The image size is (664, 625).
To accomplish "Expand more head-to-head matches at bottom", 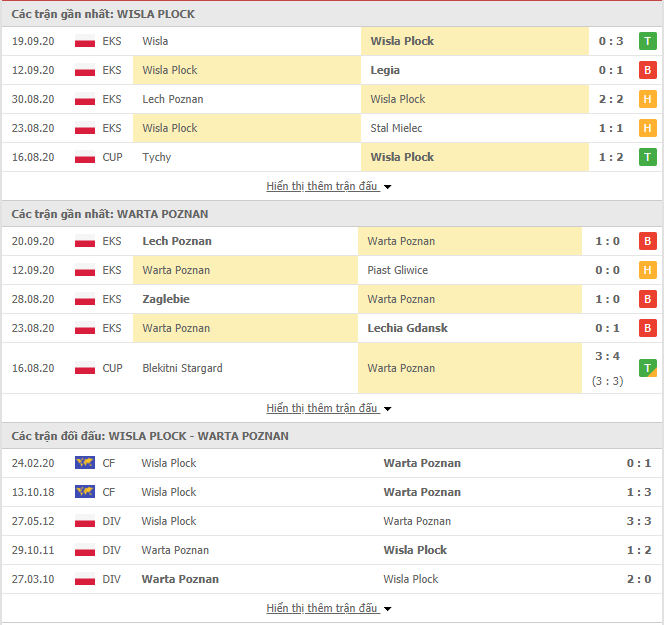I will (329, 608).
